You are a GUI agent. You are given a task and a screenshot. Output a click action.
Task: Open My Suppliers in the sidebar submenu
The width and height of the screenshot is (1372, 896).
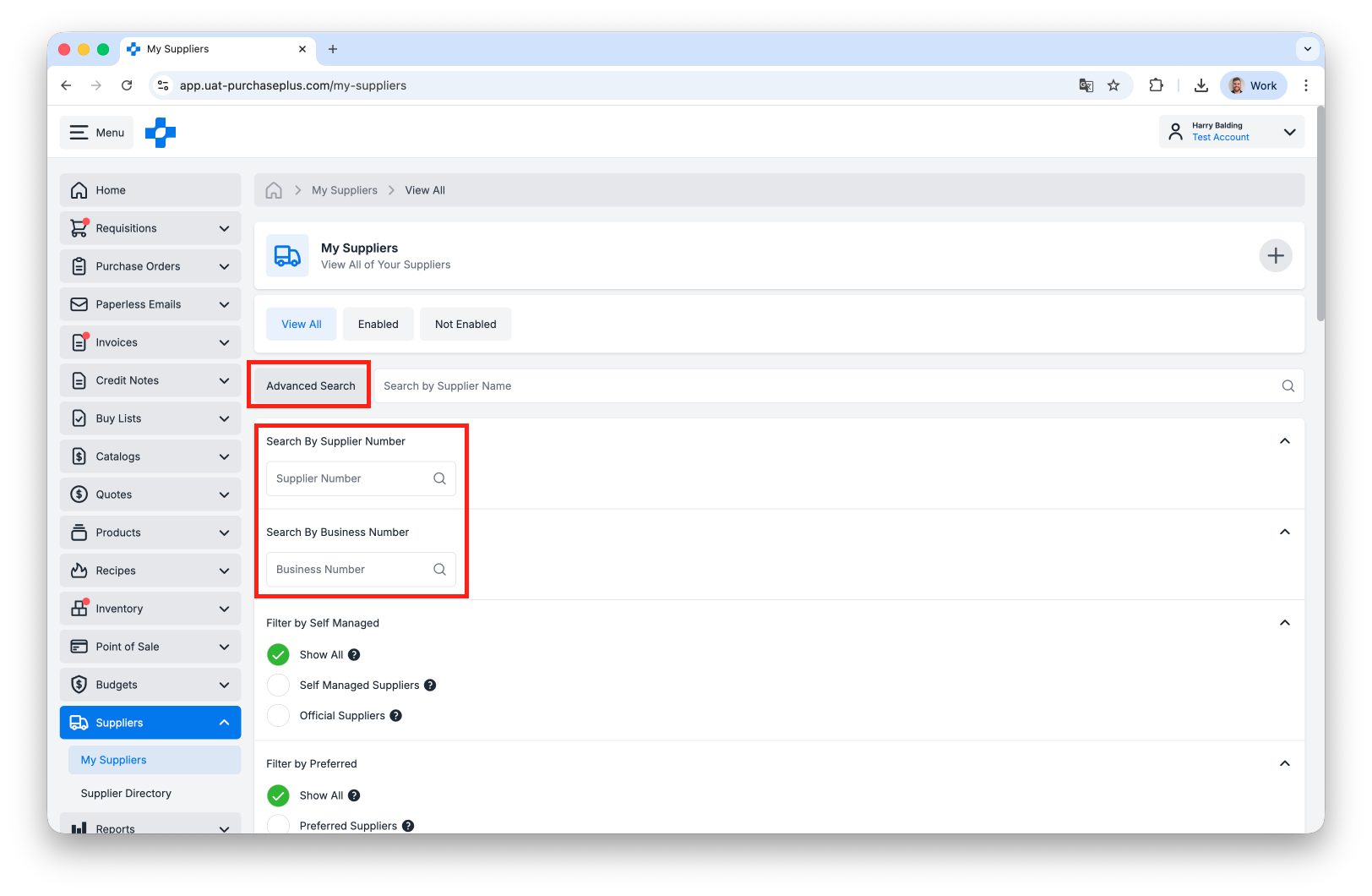(x=155, y=760)
